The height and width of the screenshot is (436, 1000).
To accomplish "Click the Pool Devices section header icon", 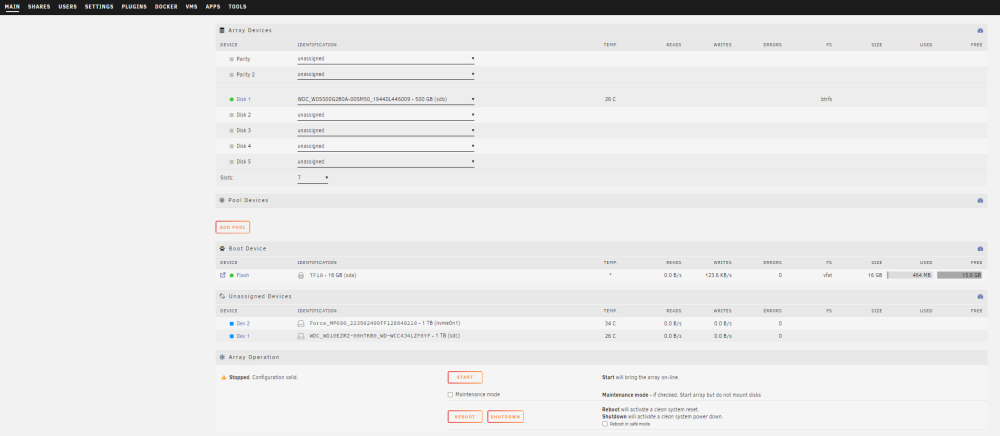I will [222, 200].
